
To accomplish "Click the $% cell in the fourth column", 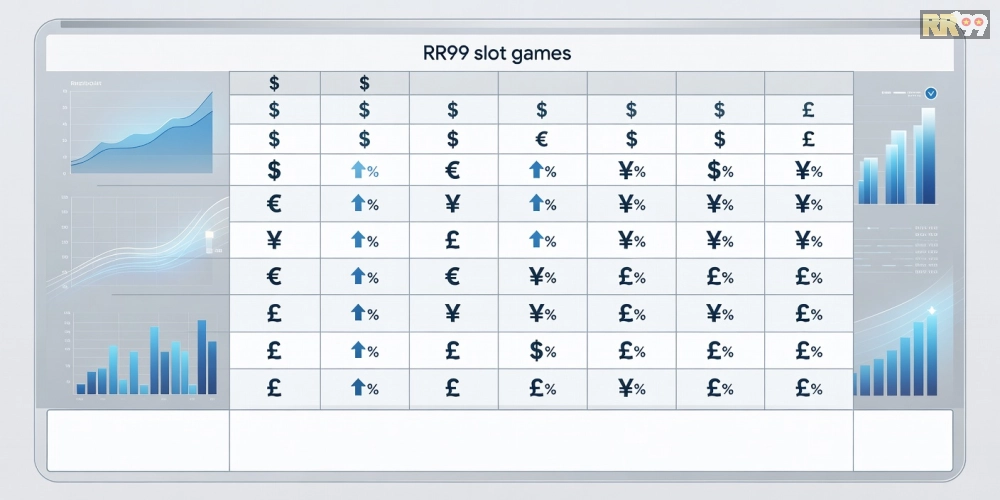I will coord(543,351).
